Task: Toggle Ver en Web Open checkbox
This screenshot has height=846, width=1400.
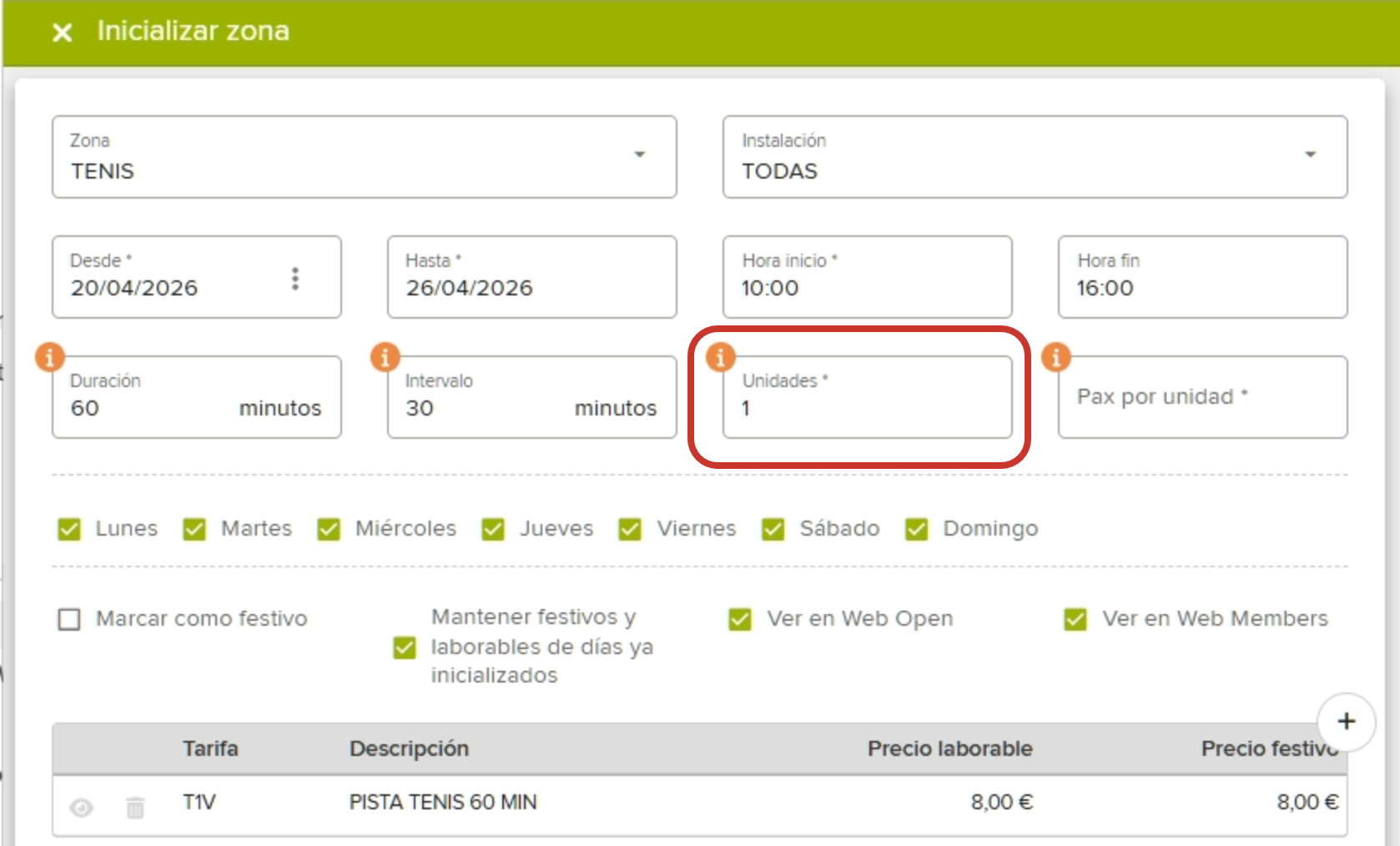Action: pyautogui.click(x=740, y=619)
